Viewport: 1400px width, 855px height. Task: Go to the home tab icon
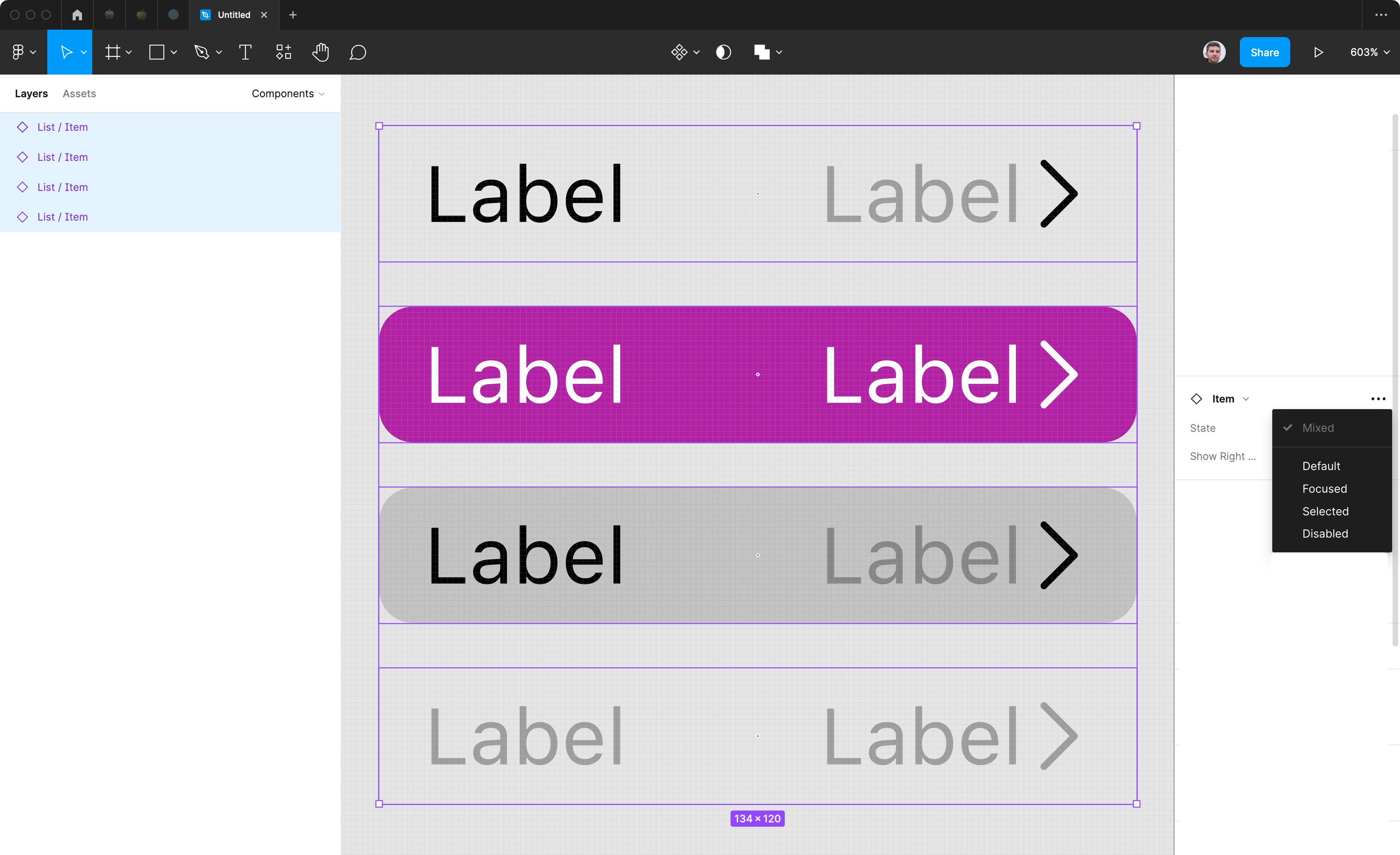pyautogui.click(x=77, y=15)
